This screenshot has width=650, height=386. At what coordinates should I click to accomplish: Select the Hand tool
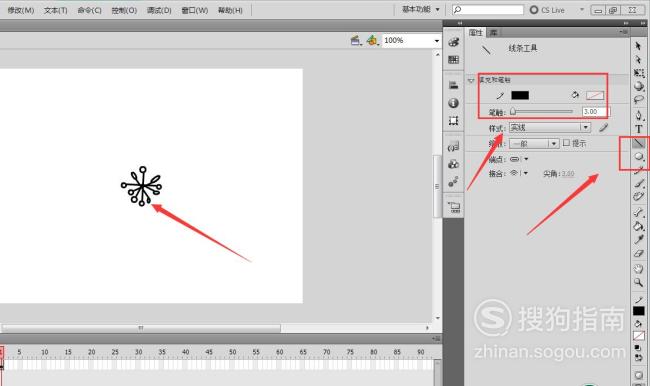pyautogui.click(x=638, y=268)
